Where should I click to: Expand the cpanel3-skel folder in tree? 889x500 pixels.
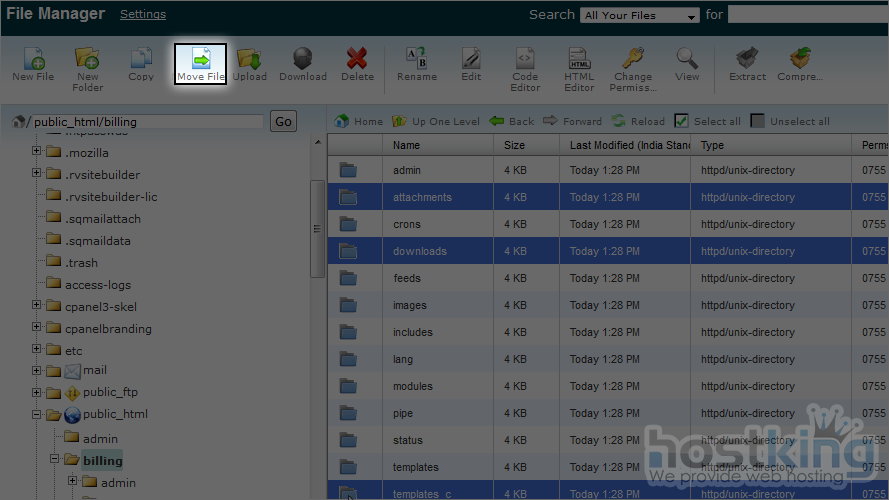(x=37, y=305)
